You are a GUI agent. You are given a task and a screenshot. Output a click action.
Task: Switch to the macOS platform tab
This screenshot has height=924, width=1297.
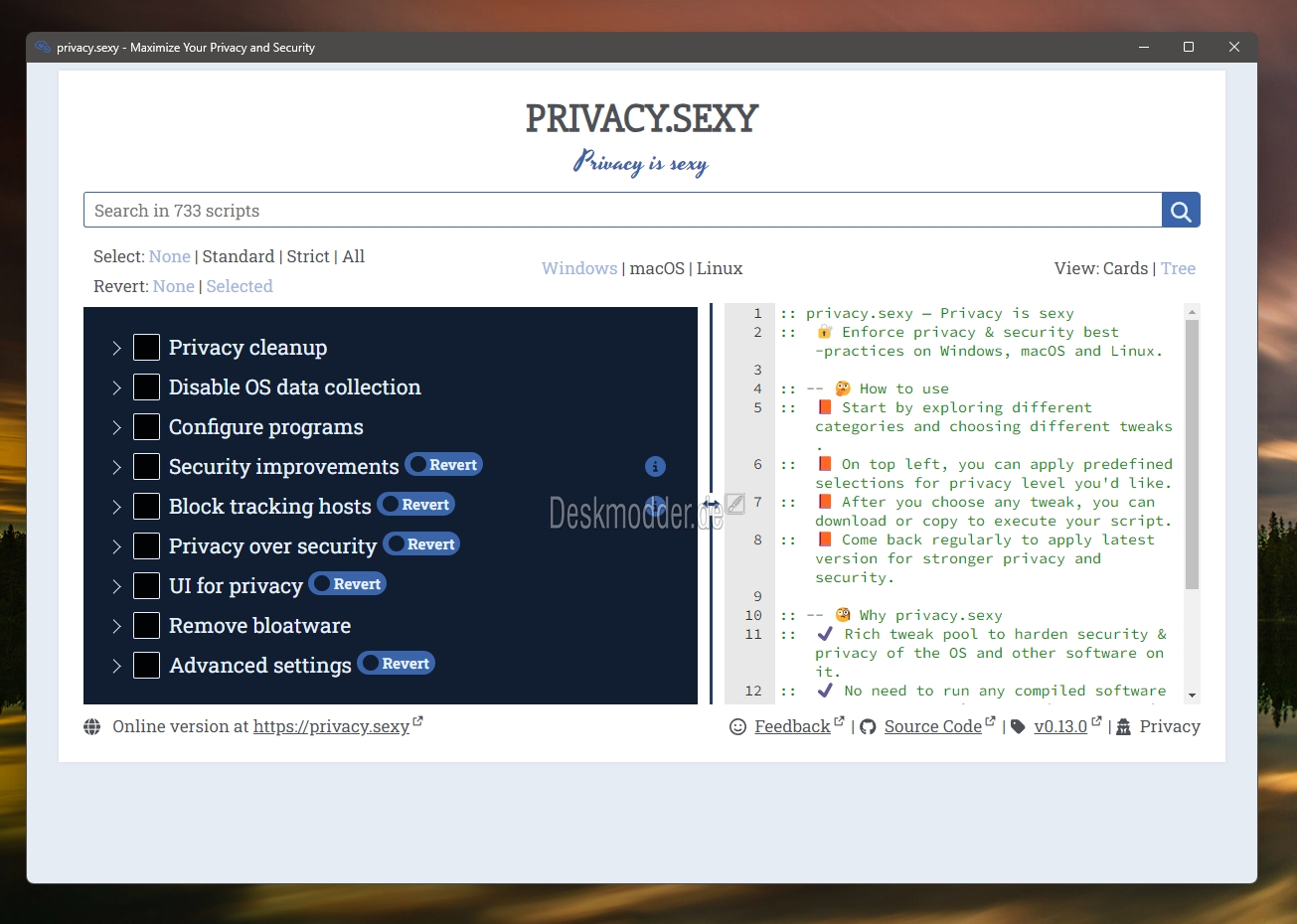pyautogui.click(x=657, y=267)
